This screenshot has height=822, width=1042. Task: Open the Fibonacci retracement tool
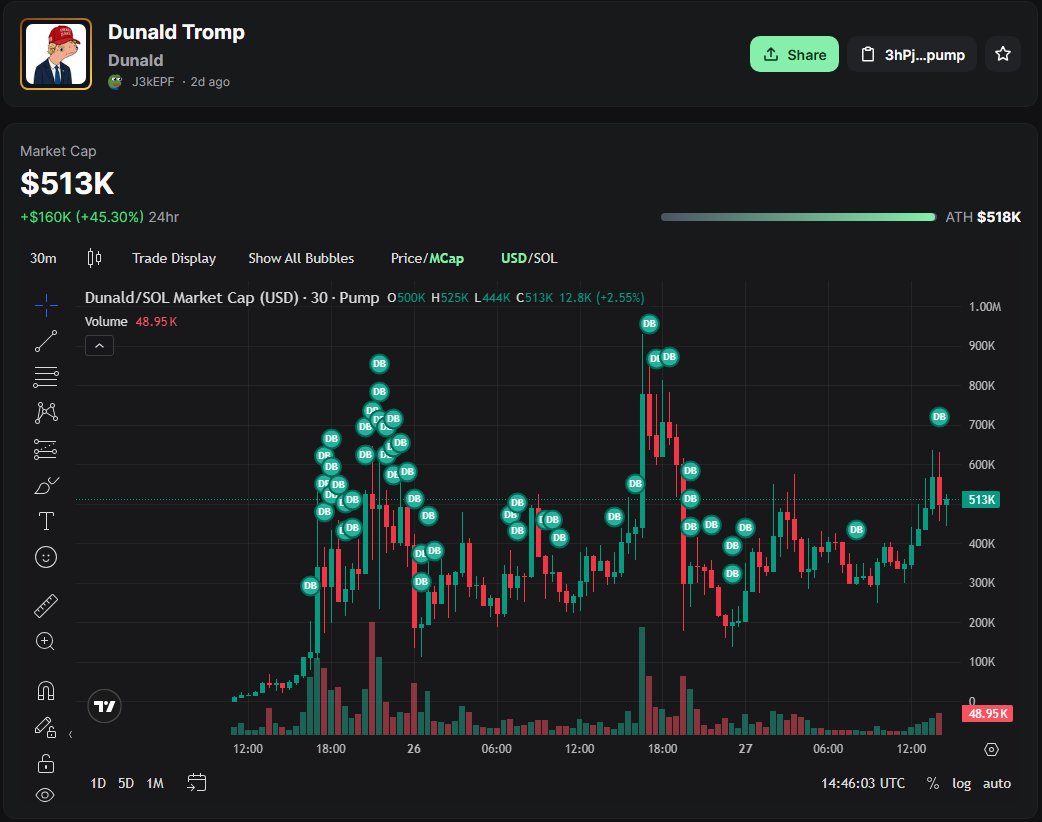pyautogui.click(x=46, y=377)
